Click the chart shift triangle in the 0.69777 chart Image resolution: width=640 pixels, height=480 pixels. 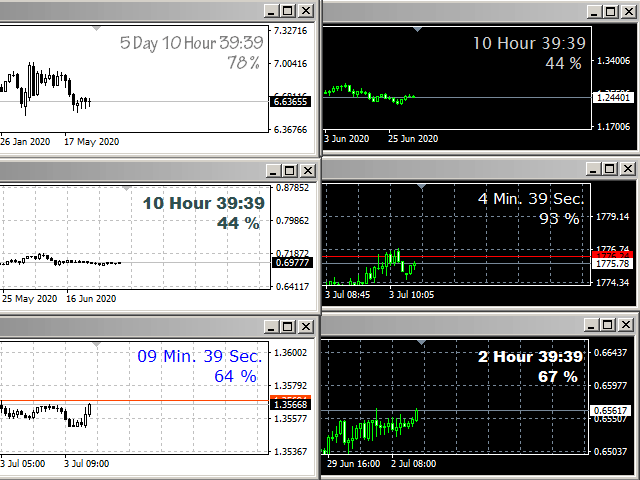(126, 187)
